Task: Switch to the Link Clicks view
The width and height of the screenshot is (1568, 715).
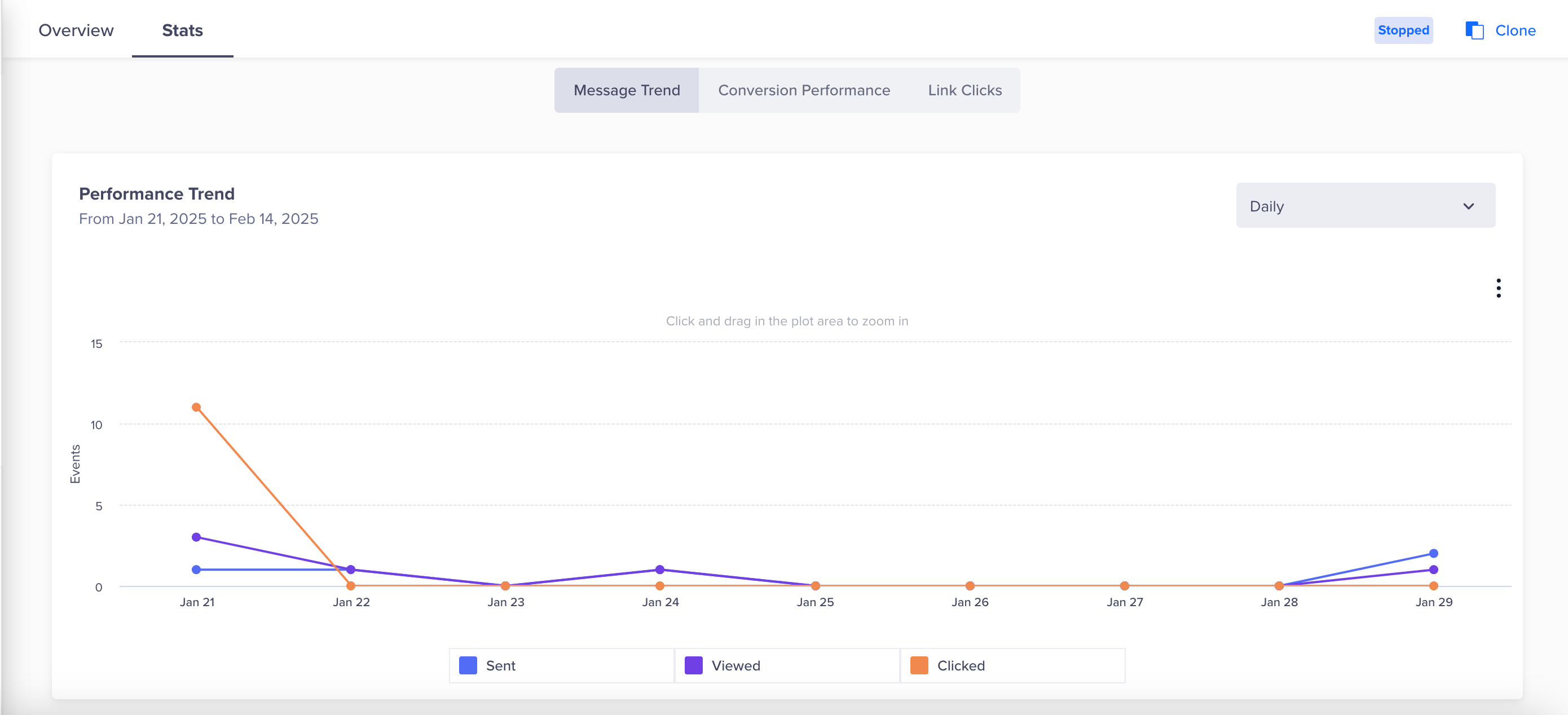Action: (964, 90)
